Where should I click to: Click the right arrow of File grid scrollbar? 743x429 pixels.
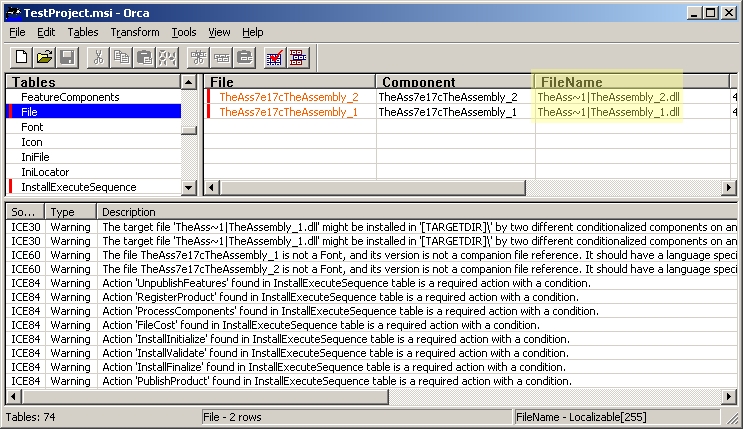[x=728, y=188]
